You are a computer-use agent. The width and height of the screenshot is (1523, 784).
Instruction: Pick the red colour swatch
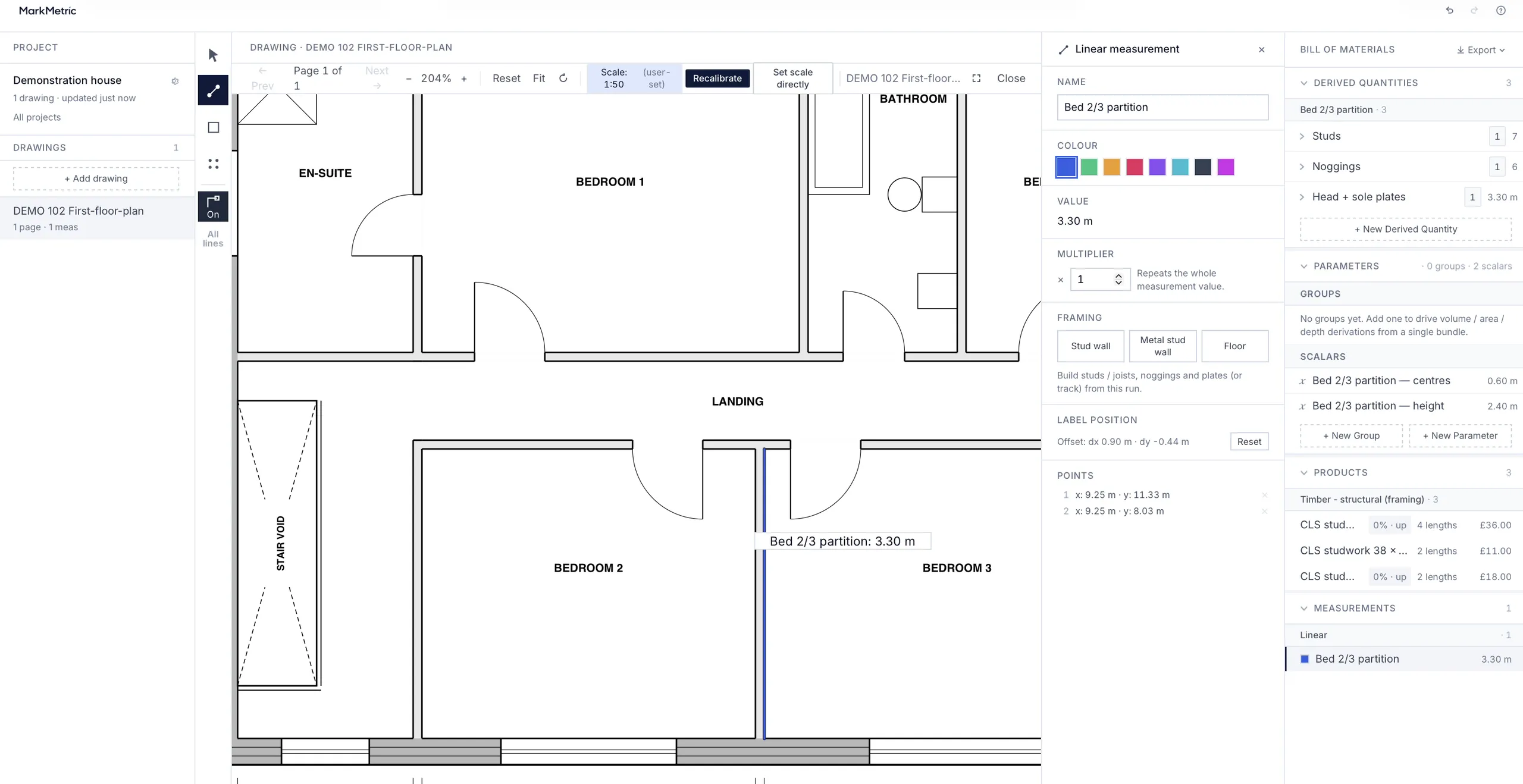point(1135,167)
